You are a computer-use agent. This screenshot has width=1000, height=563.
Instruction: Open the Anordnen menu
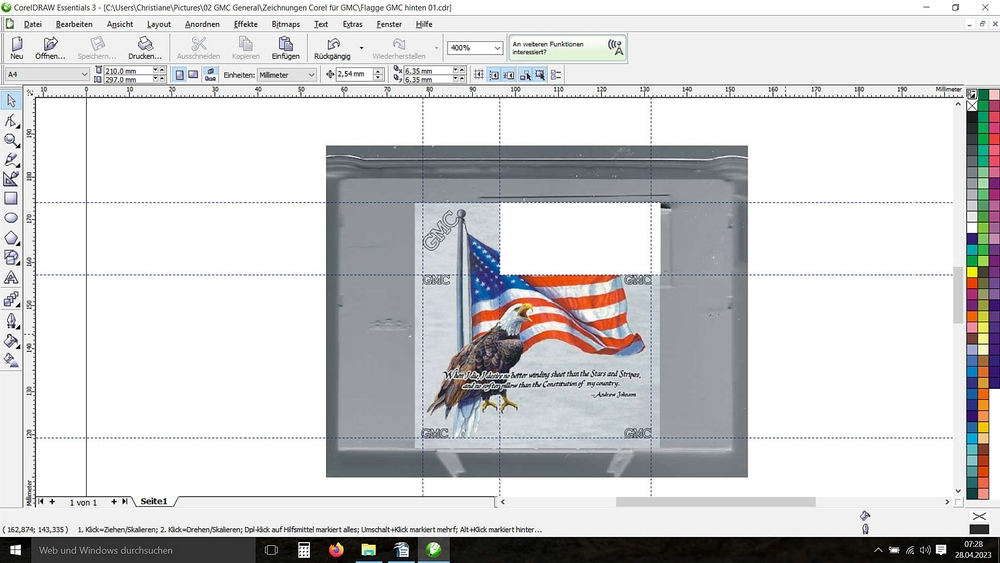pos(202,24)
